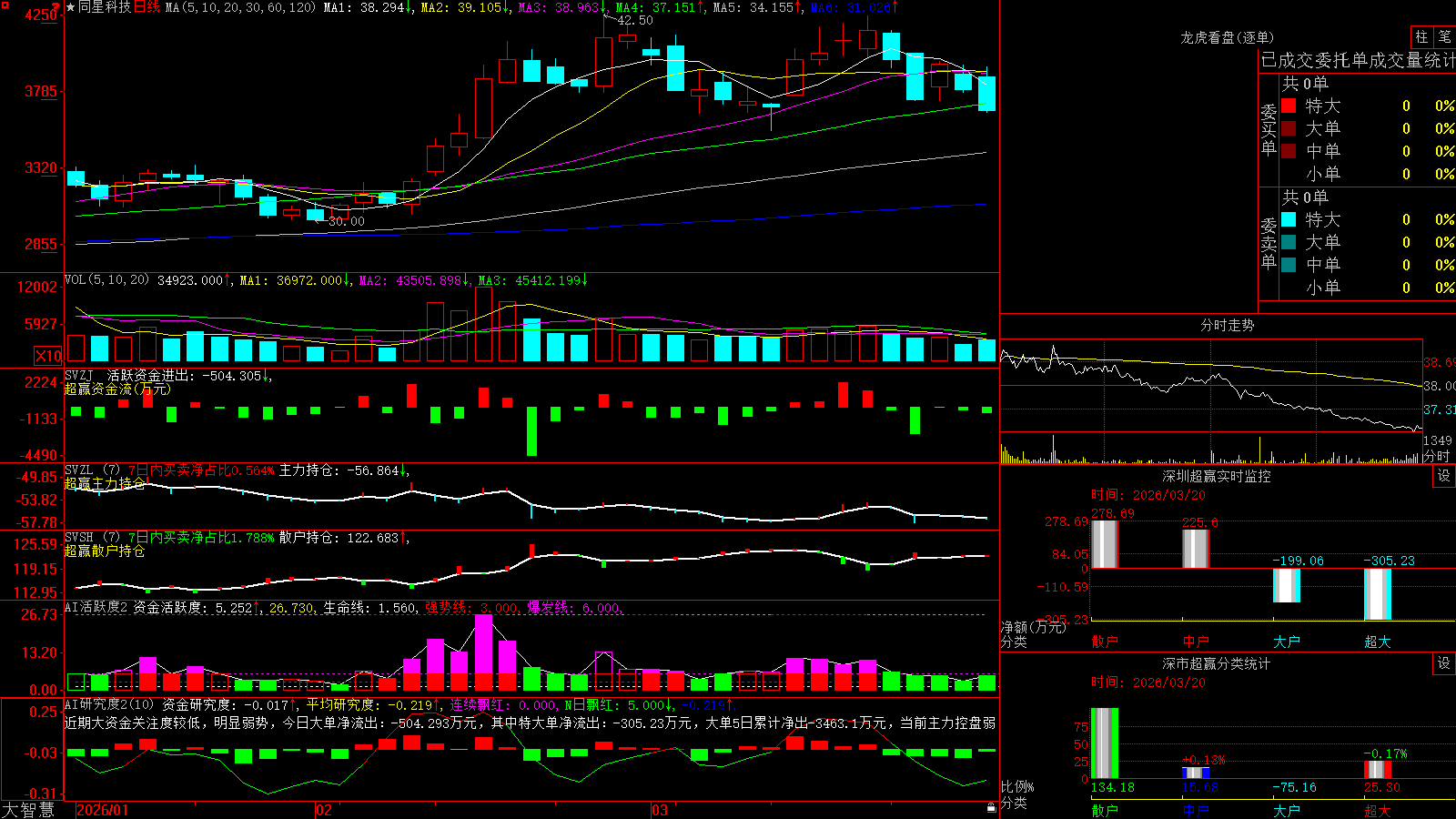Click the 42.50 high price annotation
Viewport: 1456px width, 819px height.
tap(634, 20)
